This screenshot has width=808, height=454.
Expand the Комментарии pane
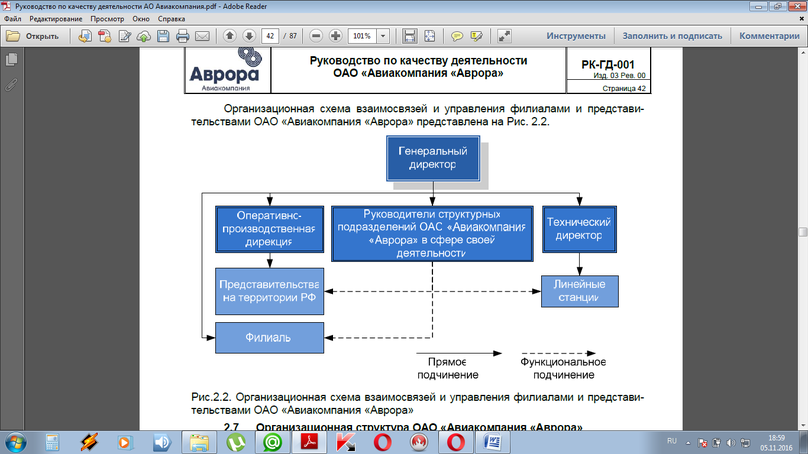point(769,36)
